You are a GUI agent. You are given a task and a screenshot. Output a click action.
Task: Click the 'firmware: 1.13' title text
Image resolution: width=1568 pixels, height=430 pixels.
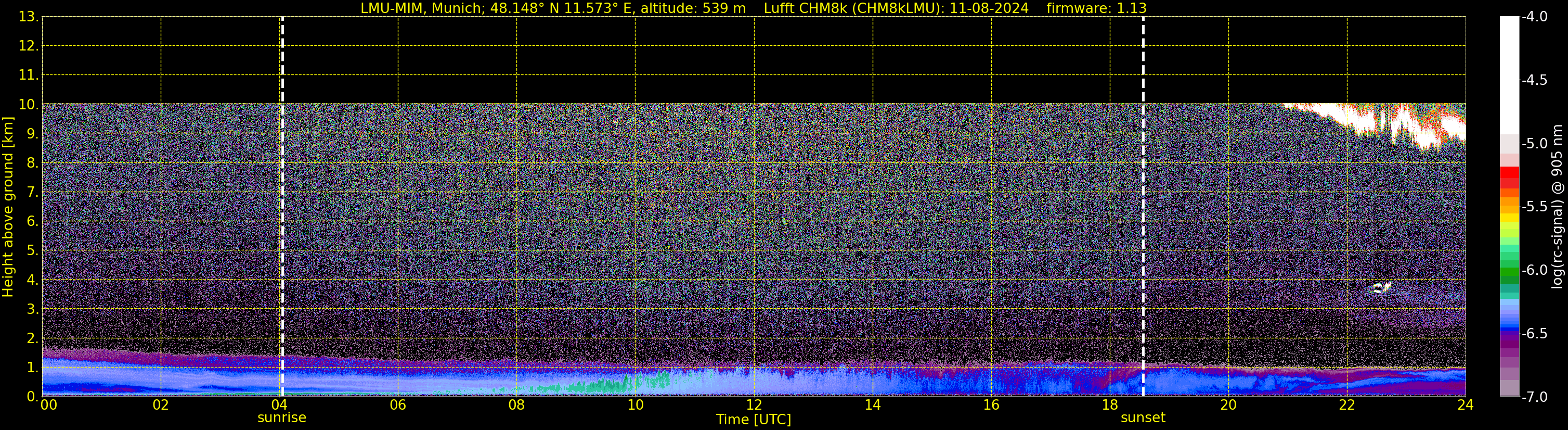point(1096,8)
